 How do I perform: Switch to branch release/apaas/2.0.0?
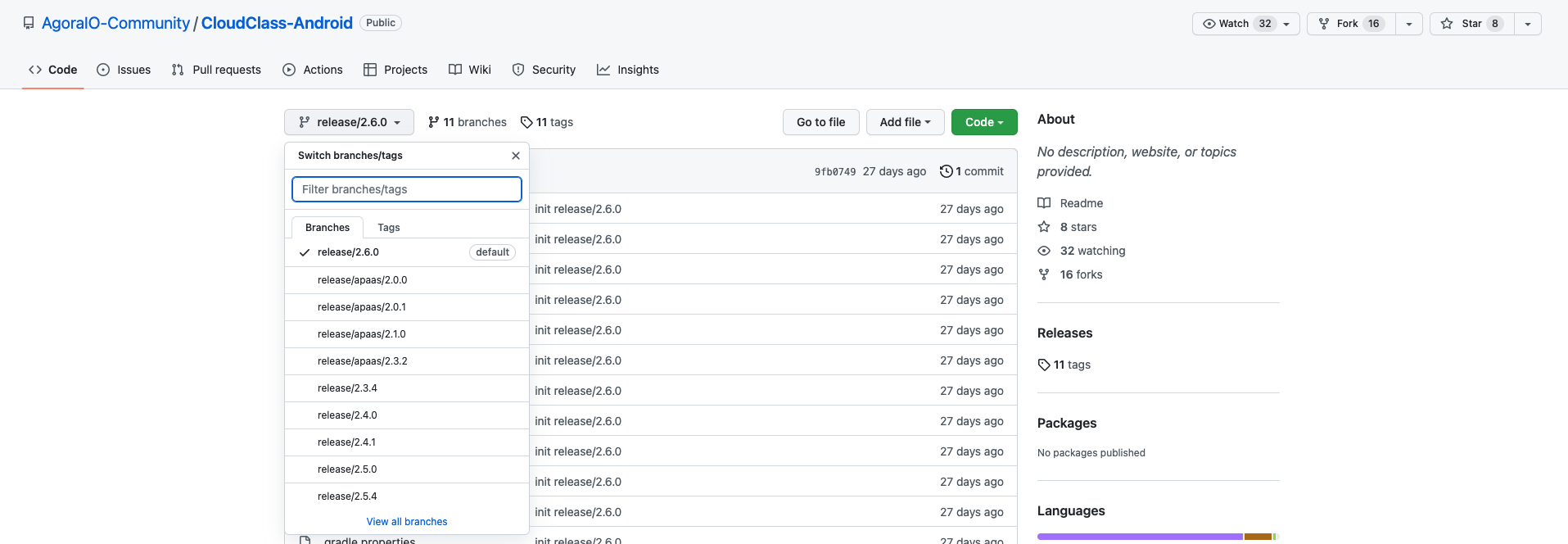point(407,280)
